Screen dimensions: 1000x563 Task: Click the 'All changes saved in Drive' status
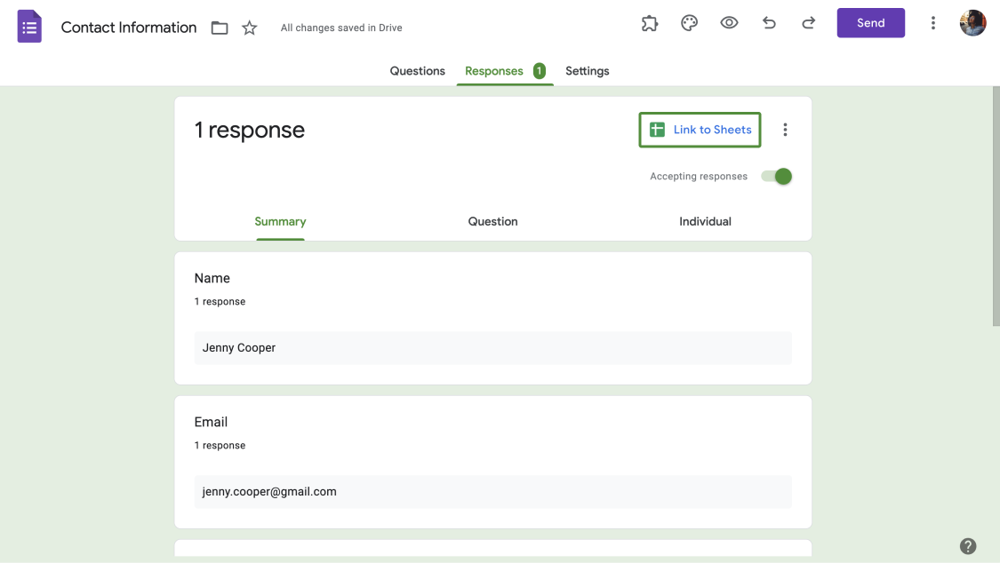pyautogui.click(x=341, y=27)
